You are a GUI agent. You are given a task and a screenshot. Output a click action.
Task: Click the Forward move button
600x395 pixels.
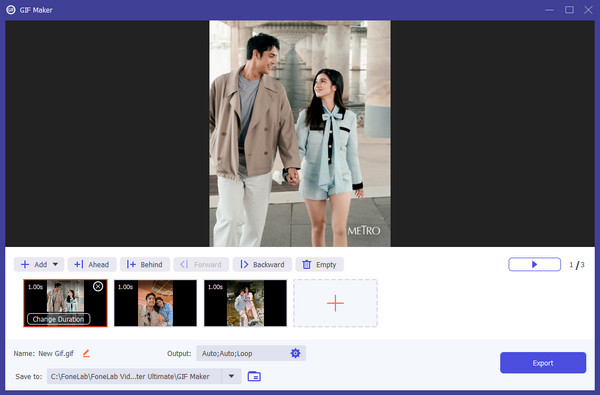point(201,264)
